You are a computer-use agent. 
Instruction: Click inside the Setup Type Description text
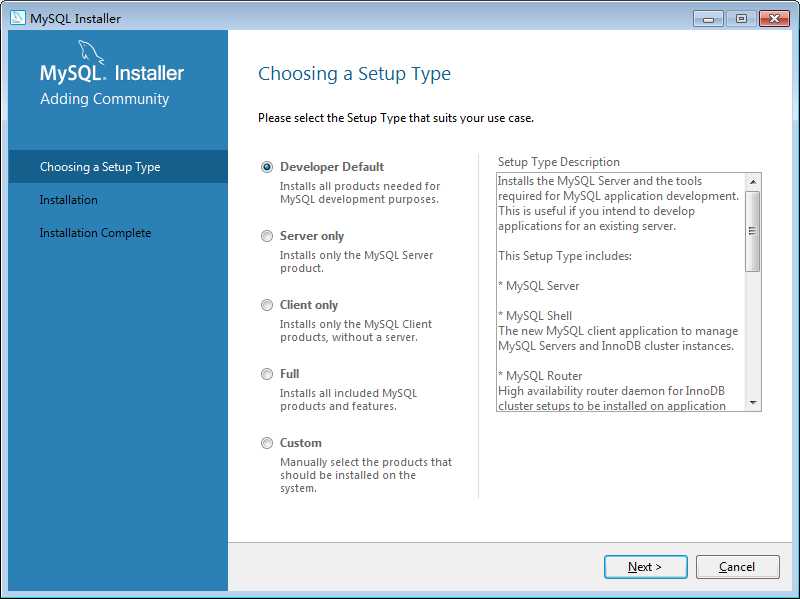(620, 292)
